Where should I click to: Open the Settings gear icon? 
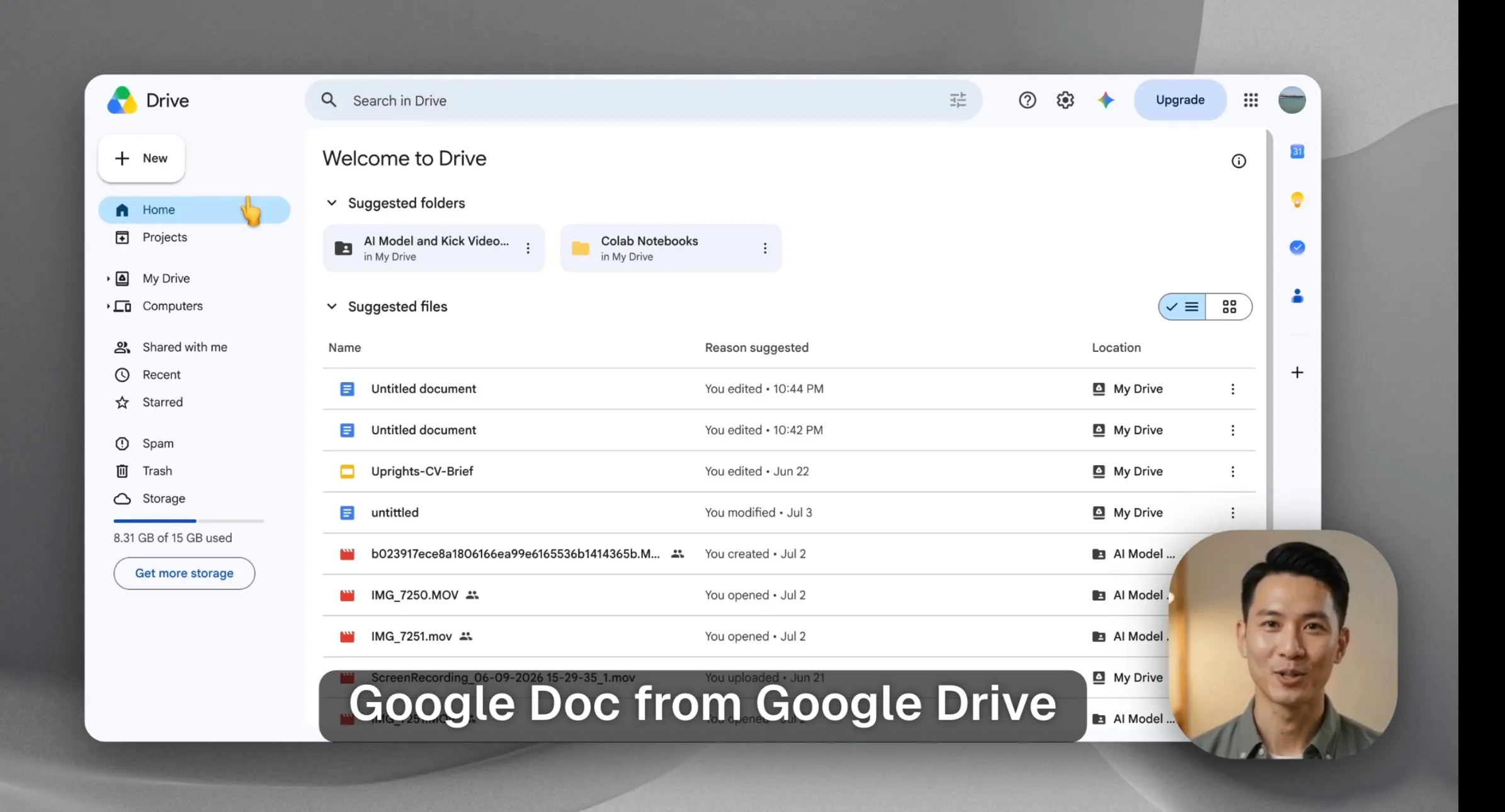coord(1065,100)
